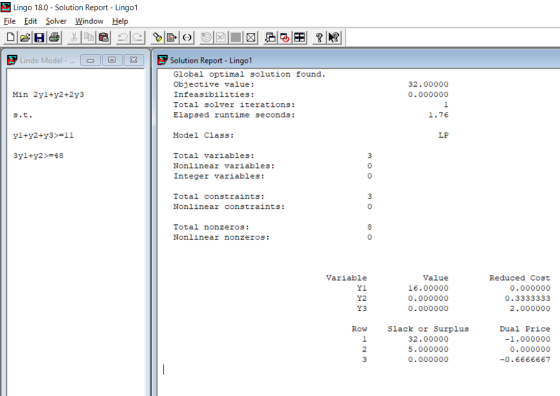Click the solid gray square toolbar icon

click(236, 37)
